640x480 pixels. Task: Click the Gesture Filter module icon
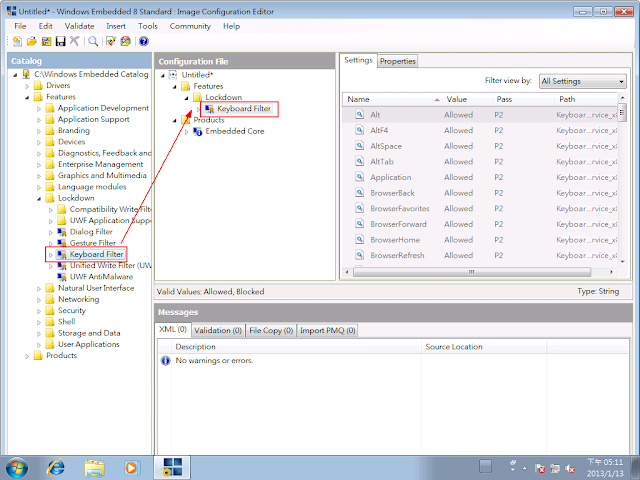[x=62, y=243]
